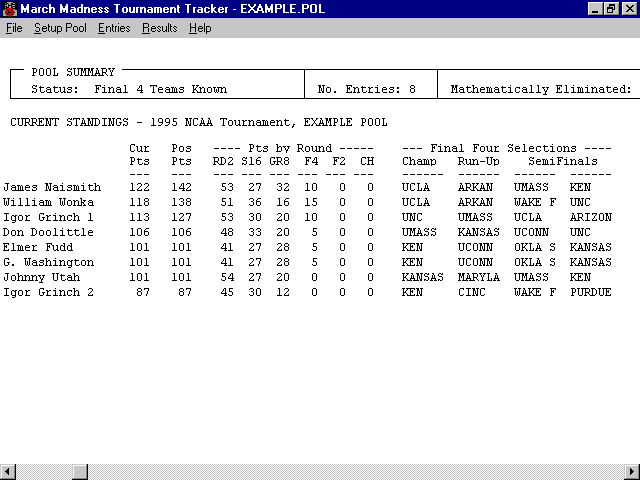The height and width of the screenshot is (480, 640).
Task: Click the Mathematically Eliminated summary label
Action: coord(540,89)
